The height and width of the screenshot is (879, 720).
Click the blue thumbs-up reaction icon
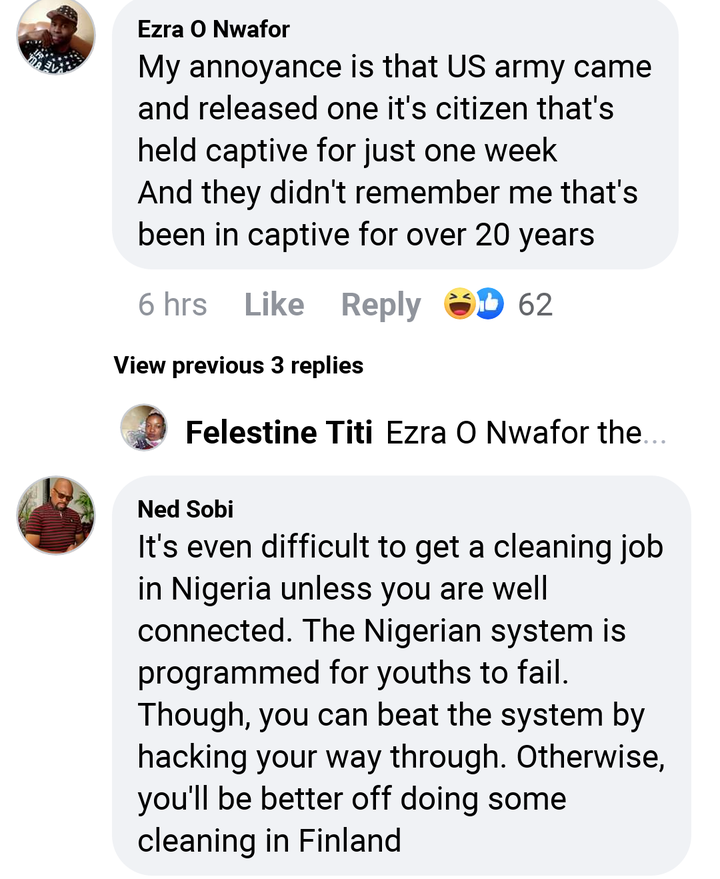click(x=489, y=304)
